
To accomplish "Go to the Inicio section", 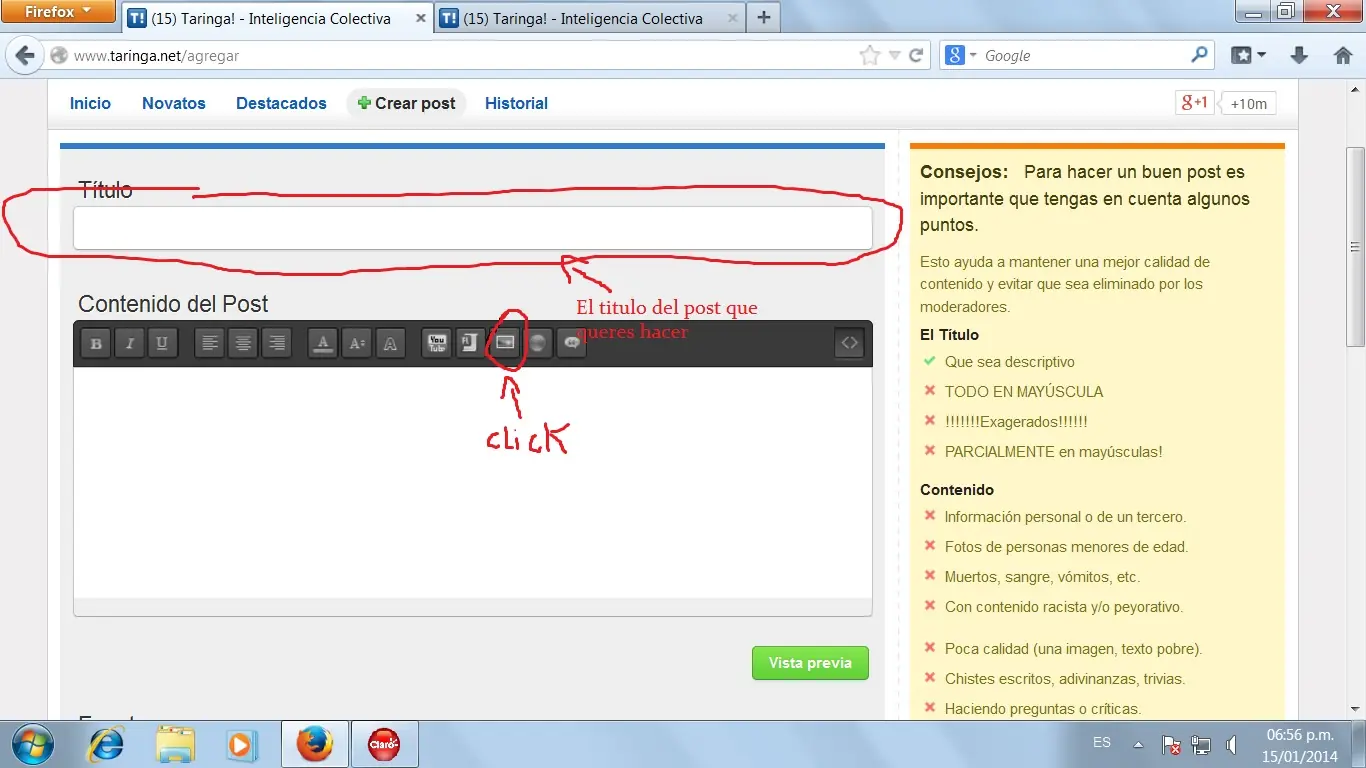I will point(90,103).
